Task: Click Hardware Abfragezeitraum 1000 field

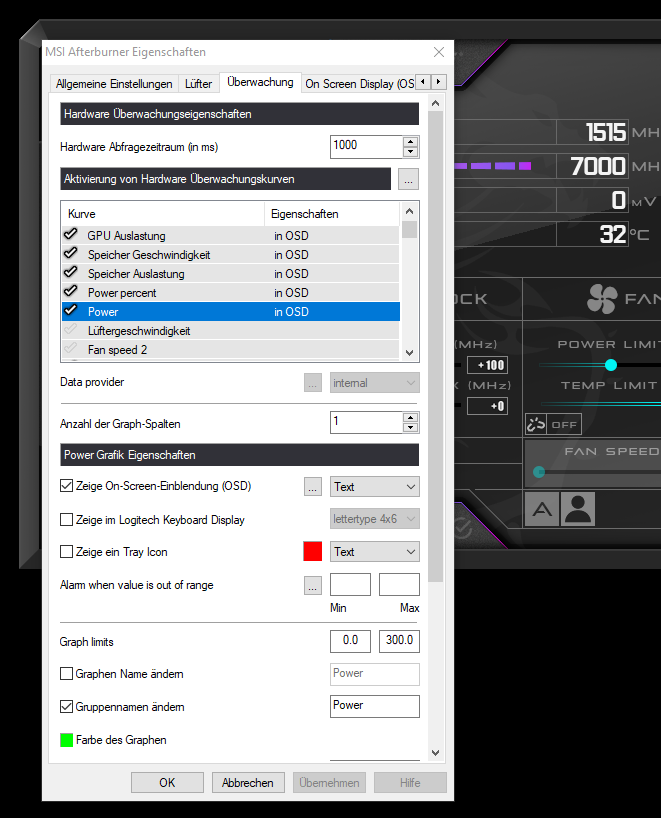Action: point(366,147)
